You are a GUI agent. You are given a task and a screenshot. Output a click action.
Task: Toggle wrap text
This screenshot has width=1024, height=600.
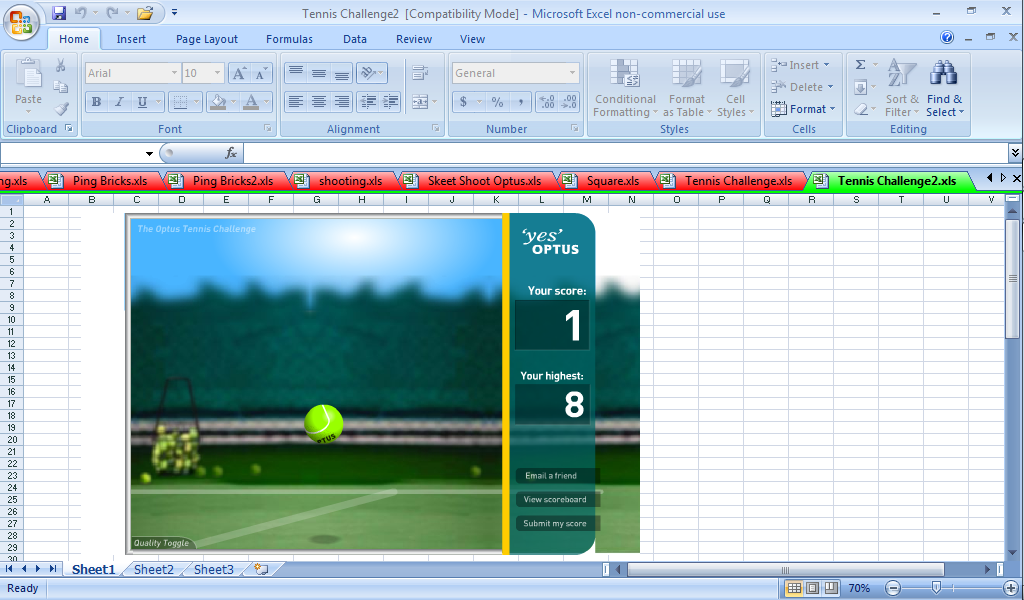tap(421, 72)
